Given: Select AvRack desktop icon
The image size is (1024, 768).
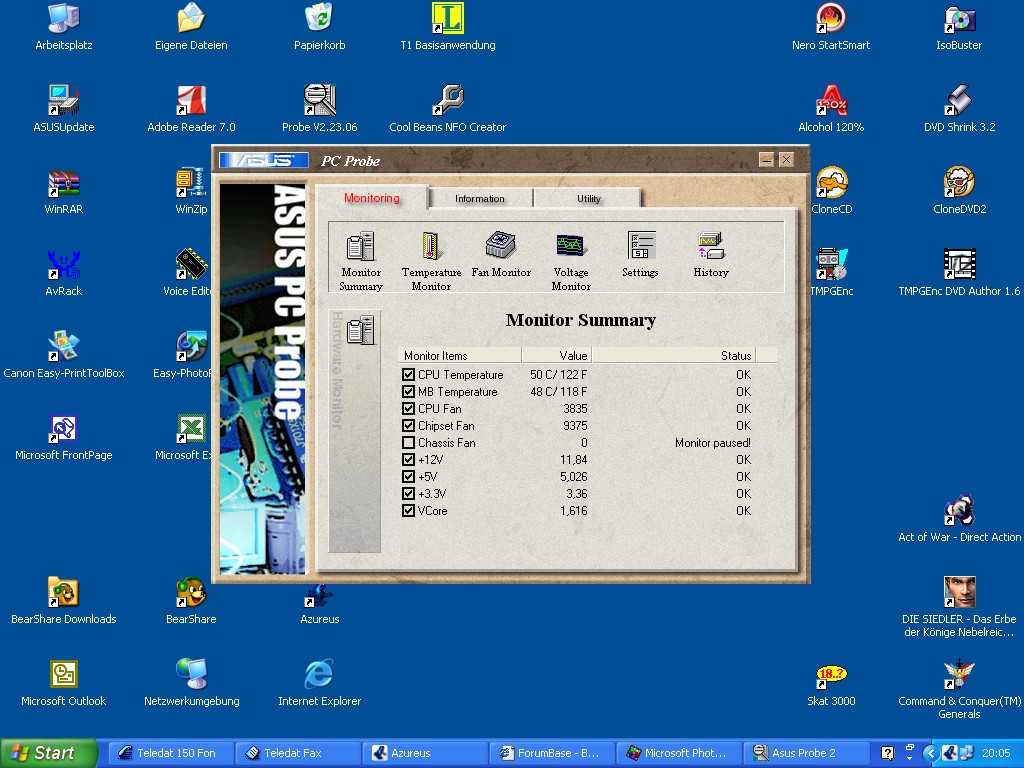Looking at the screenshot, I should point(63,272).
